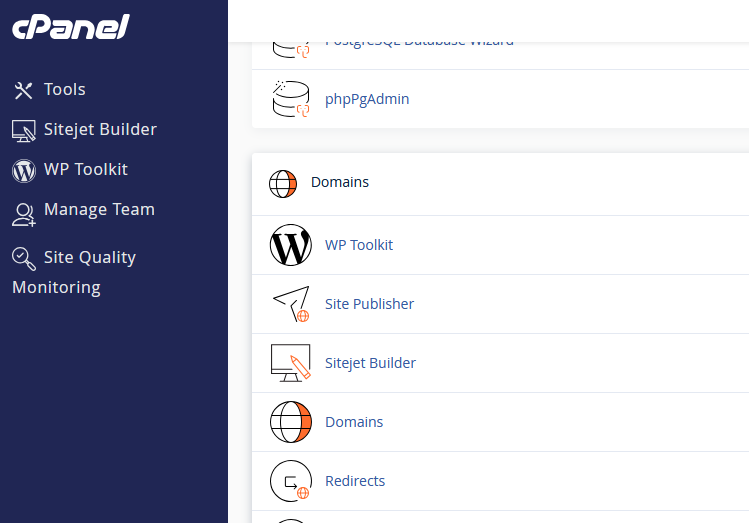Screen dimensions: 749x523
Task: Open the WP Toolkit link in Domains
Action: [359, 245]
